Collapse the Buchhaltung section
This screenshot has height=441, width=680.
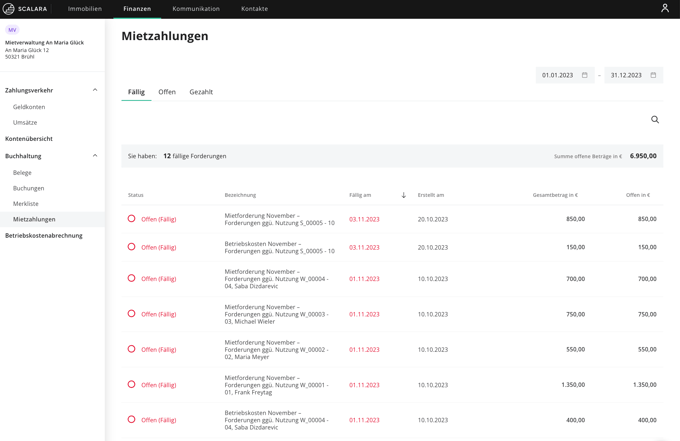click(x=95, y=156)
